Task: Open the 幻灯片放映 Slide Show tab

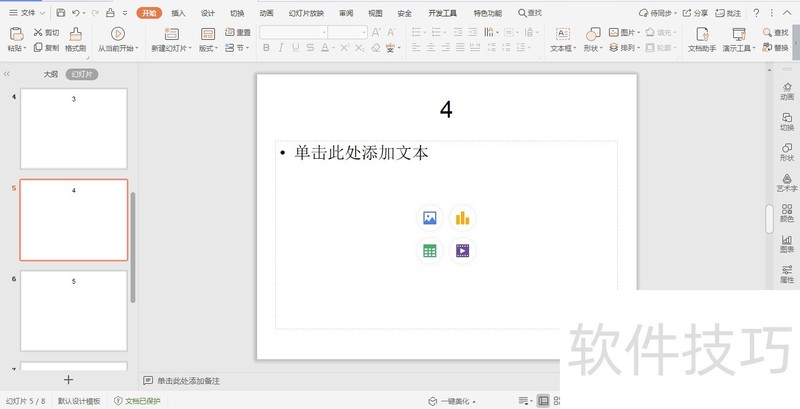Action: click(306, 13)
